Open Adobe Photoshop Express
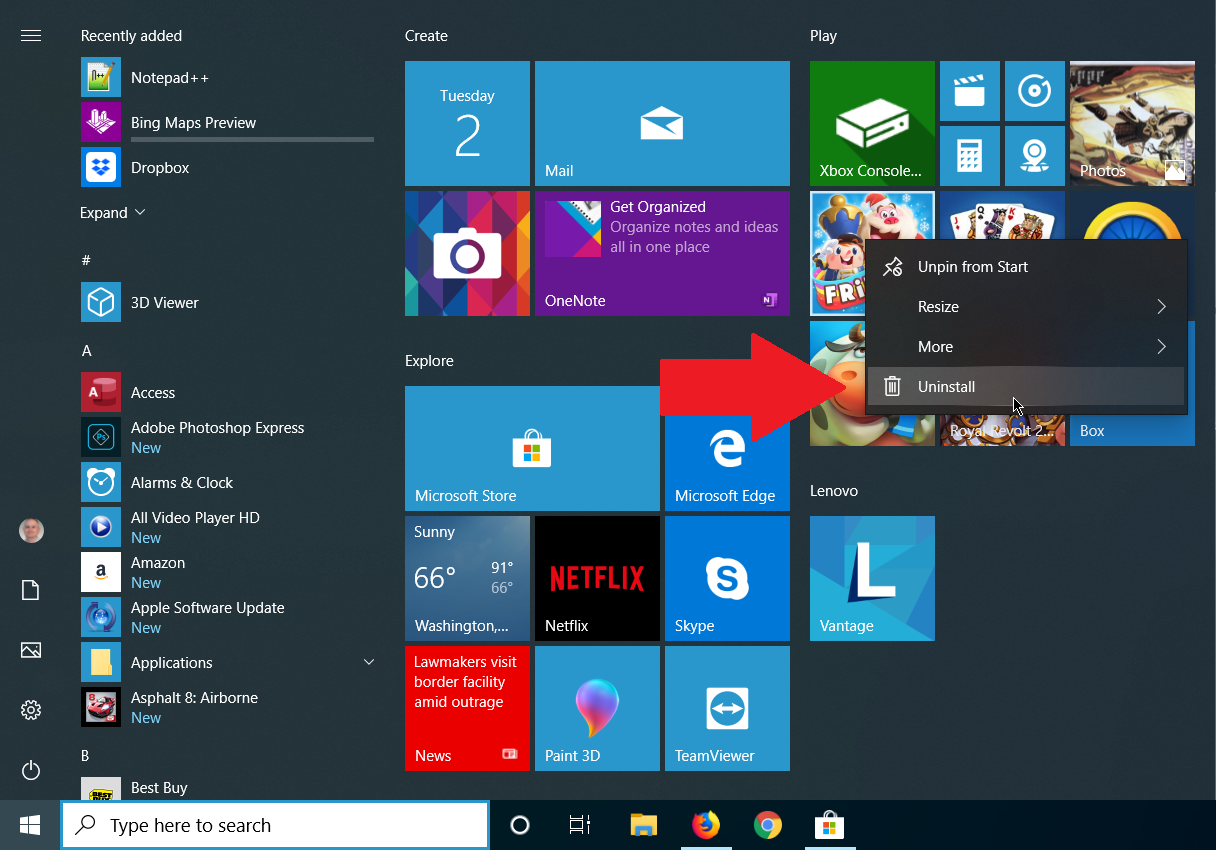The image size is (1216, 850). (x=228, y=437)
